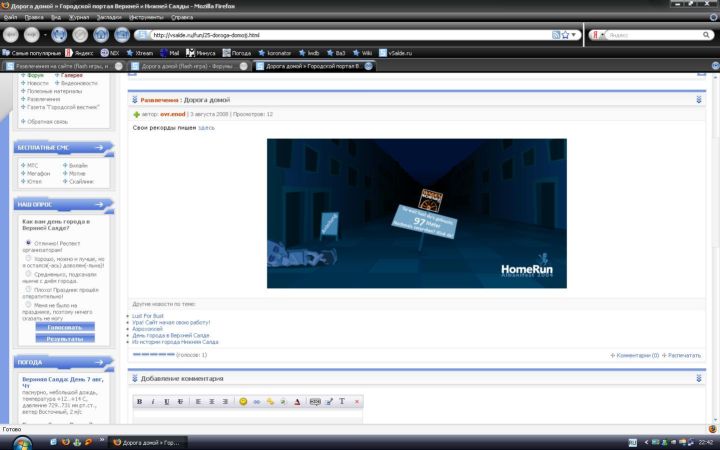Click the Italic button in the comment editor
The image size is (720, 450).
153,401
